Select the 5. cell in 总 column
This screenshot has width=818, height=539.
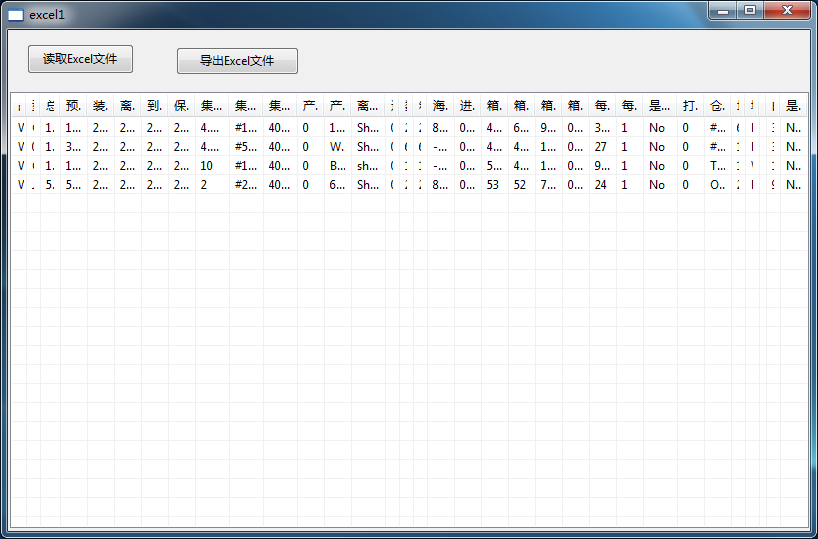coord(51,185)
